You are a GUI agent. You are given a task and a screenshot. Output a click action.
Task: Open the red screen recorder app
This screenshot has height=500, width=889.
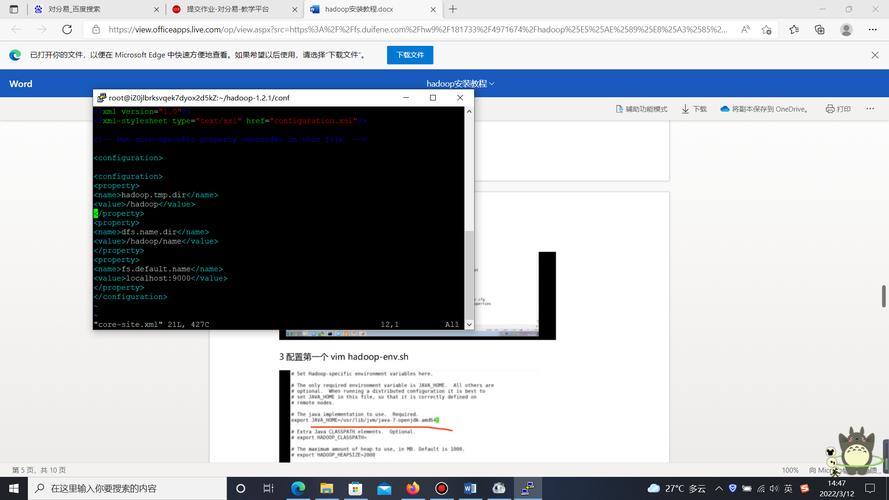point(442,488)
